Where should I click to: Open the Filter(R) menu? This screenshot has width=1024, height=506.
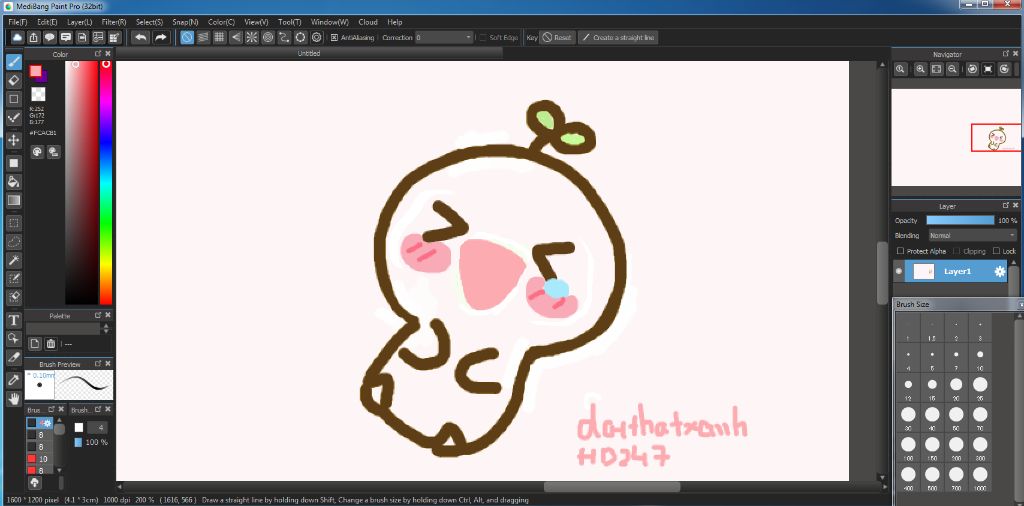click(x=114, y=22)
